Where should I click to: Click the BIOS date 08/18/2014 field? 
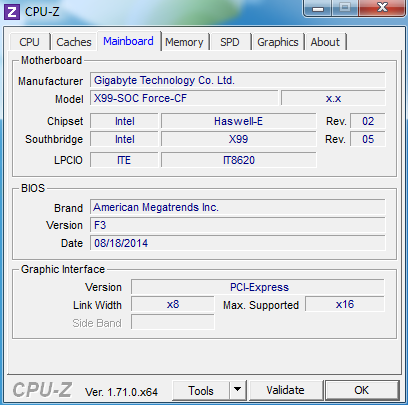(x=237, y=243)
